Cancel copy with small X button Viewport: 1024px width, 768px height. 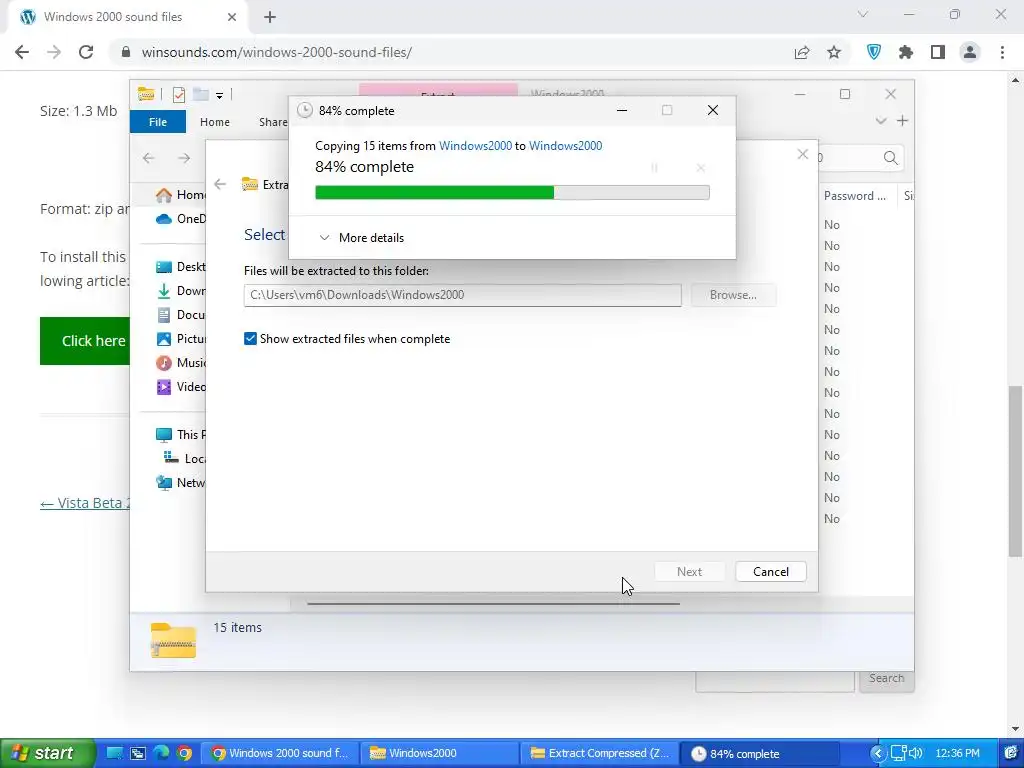pyautogui.click(x=701, y=168)
